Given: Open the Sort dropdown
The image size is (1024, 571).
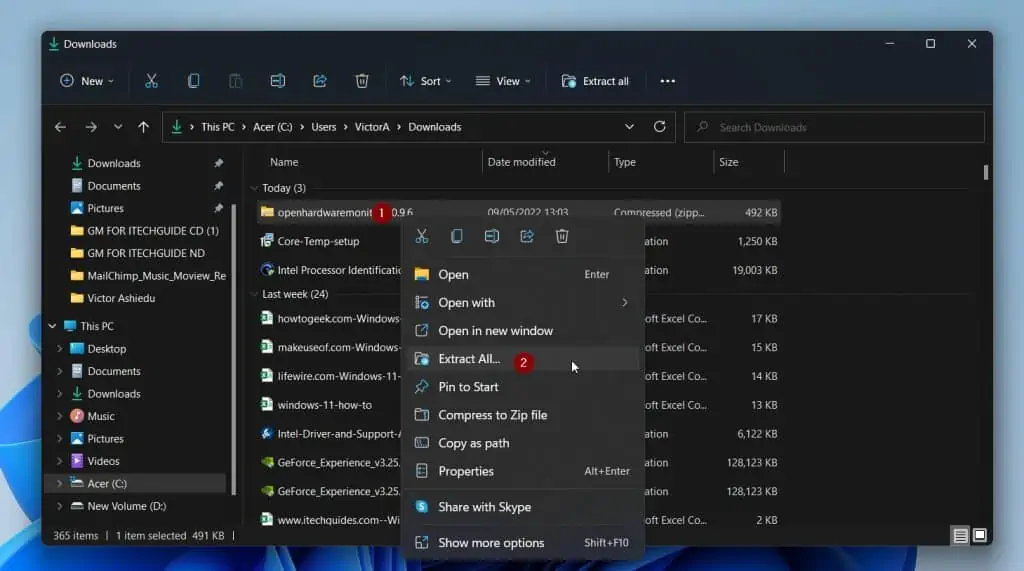Looking at the screenshot, I should click(x=425, y=81).
